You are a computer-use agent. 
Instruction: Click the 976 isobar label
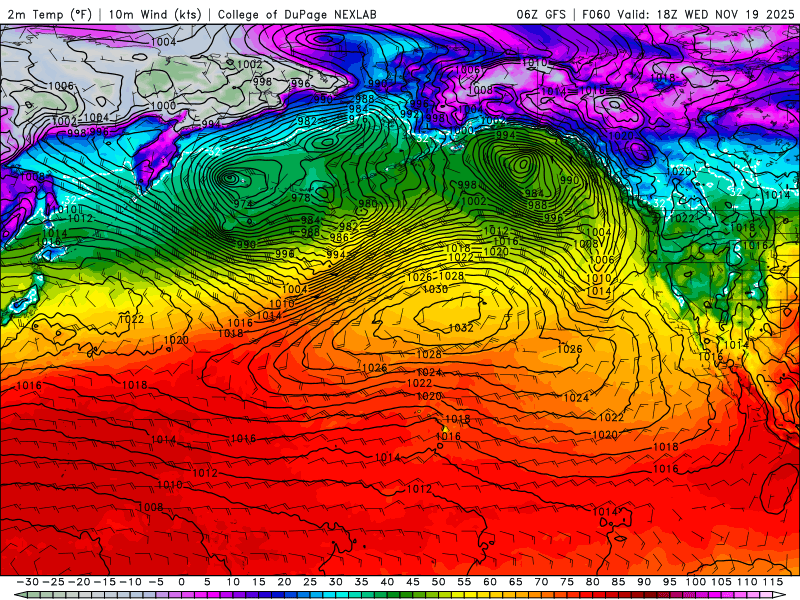click(x=358, y=118)
